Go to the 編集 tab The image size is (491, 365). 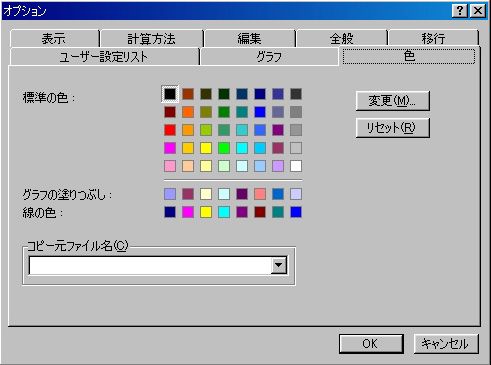pos(250,39)
